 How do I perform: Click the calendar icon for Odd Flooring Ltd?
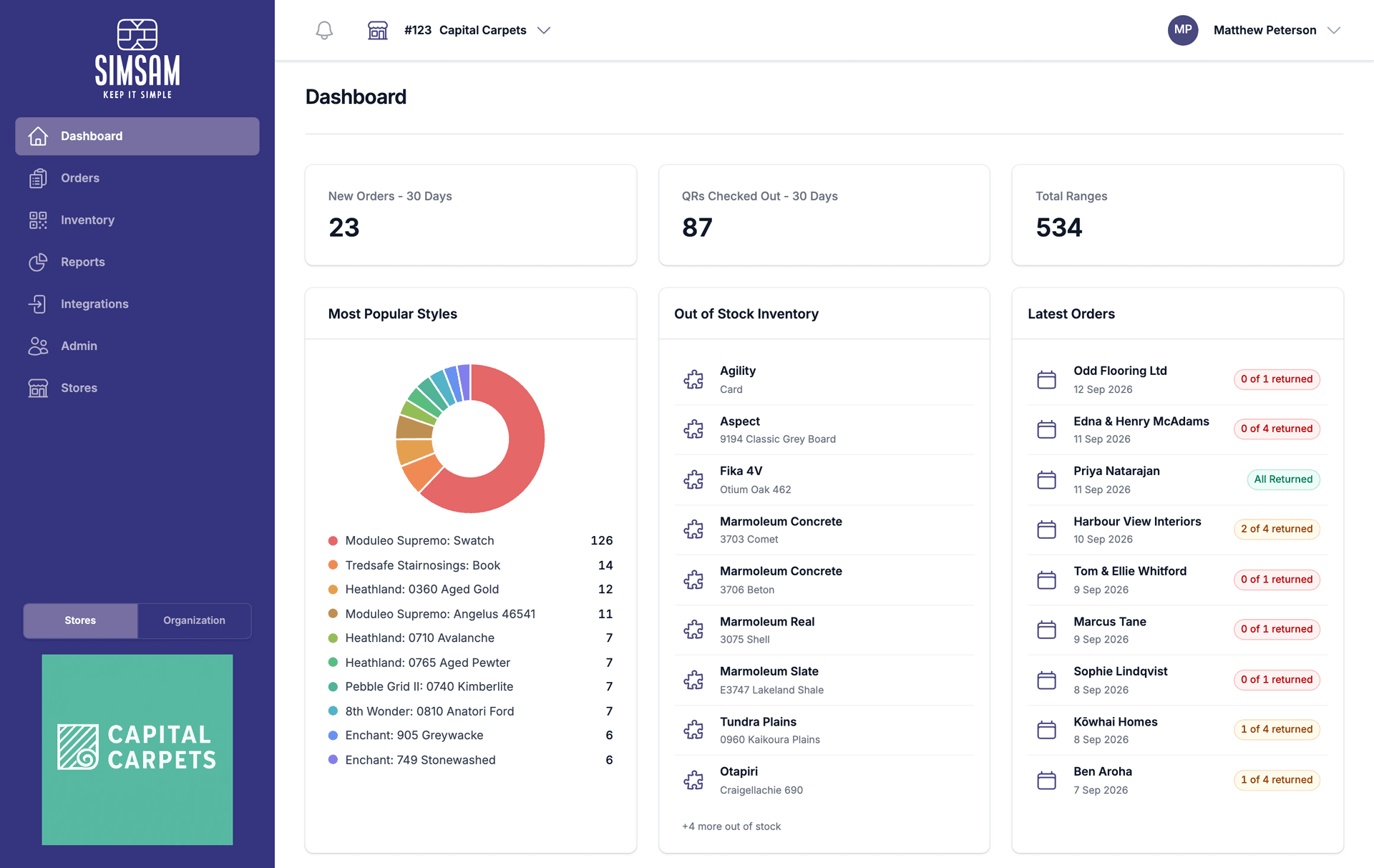pyautogui.click(x=1047, y=379)
